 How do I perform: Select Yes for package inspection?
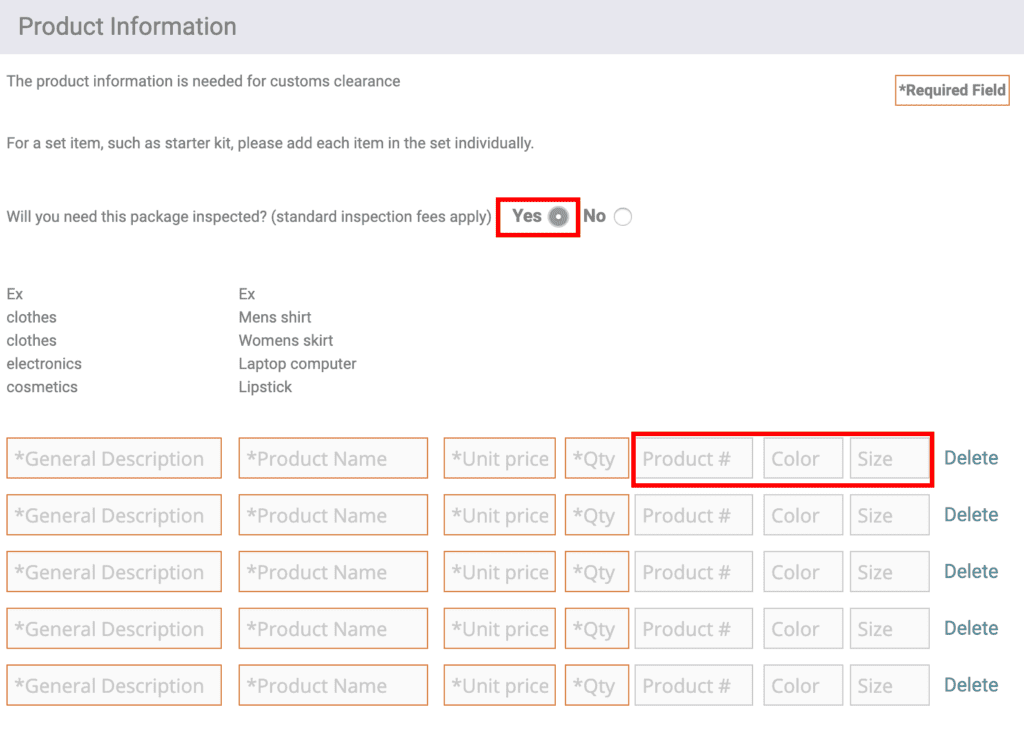click(x=558, y=217)
